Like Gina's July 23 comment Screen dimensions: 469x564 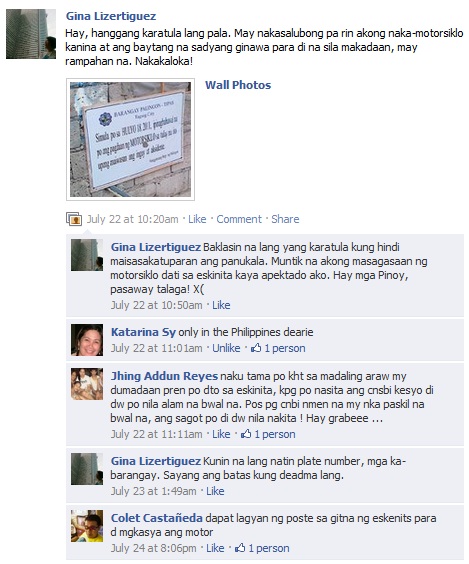pos(215,491)
